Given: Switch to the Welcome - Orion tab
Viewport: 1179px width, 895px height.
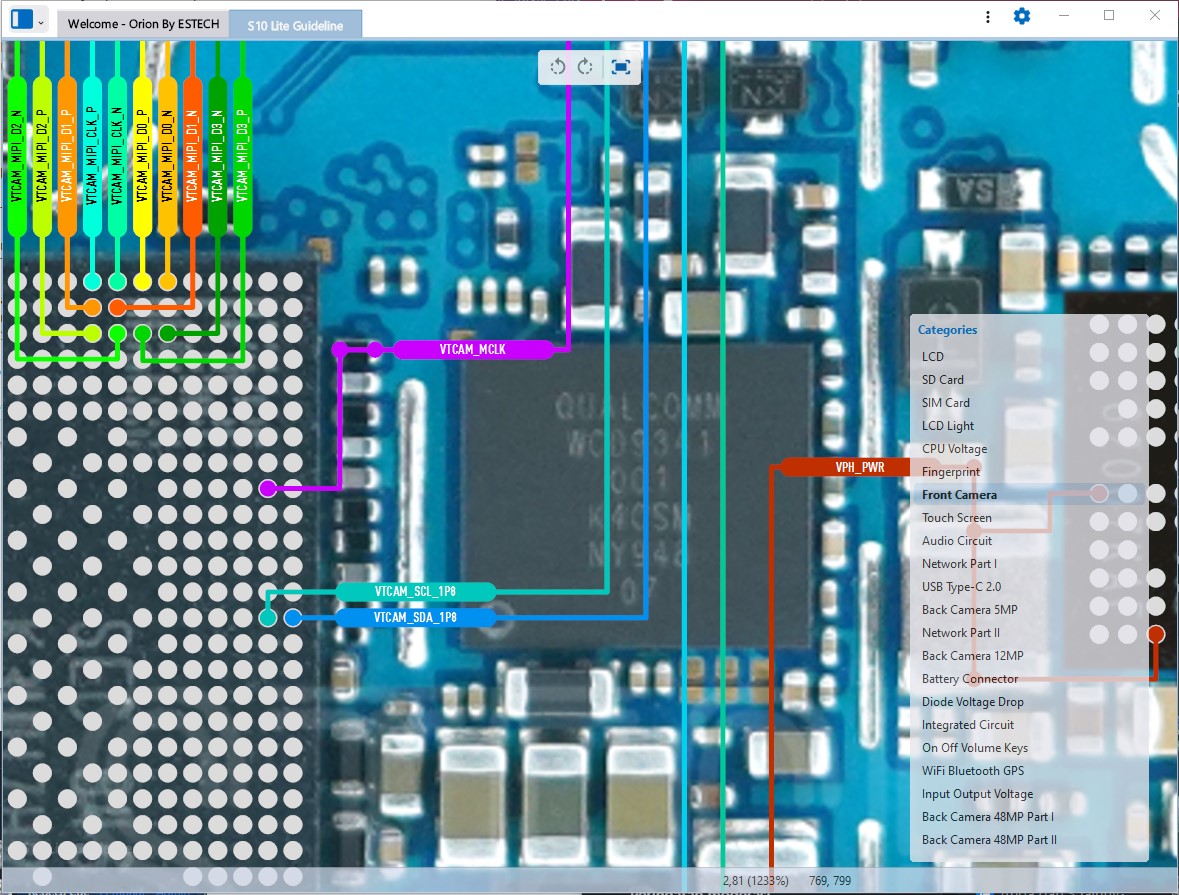Looking at the screenshot, I should [x=143, y=25].
